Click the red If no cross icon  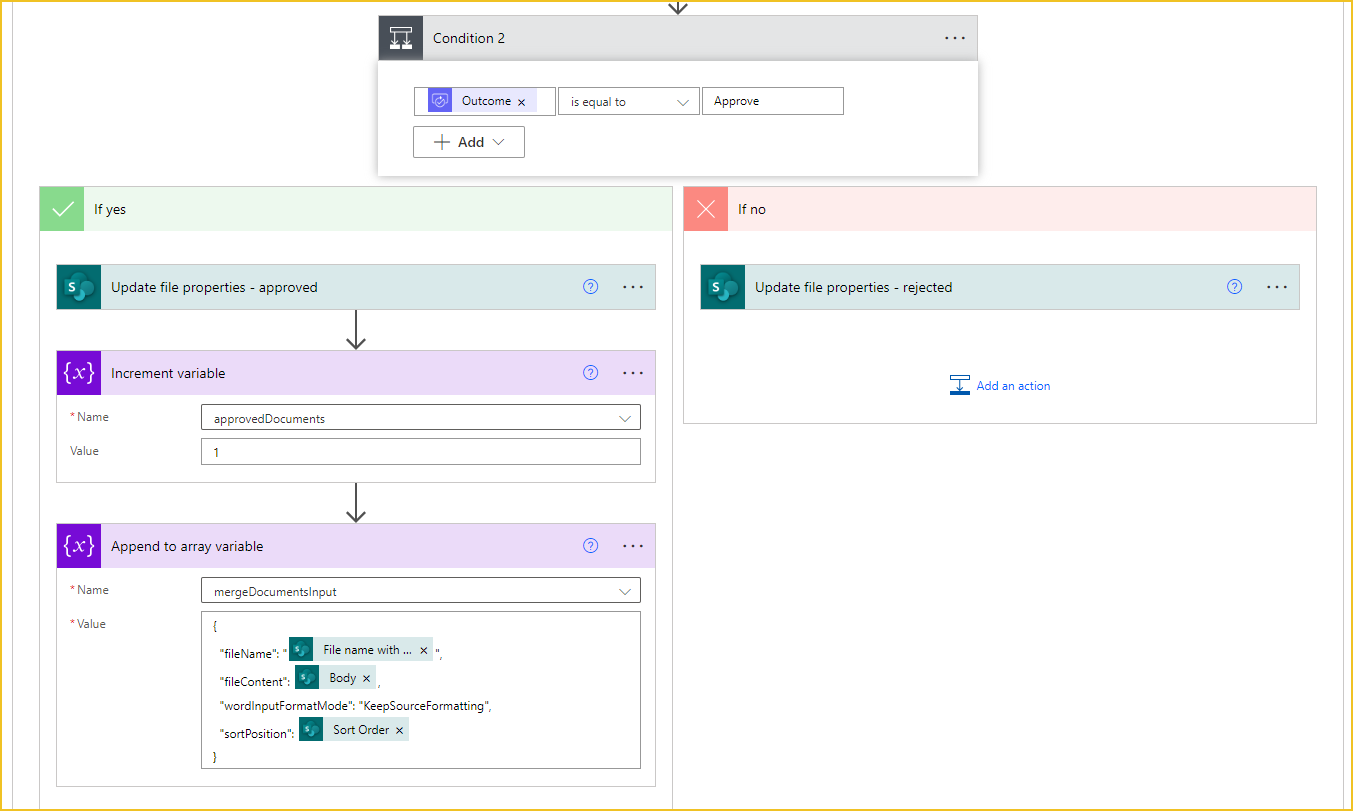point(706,209)
